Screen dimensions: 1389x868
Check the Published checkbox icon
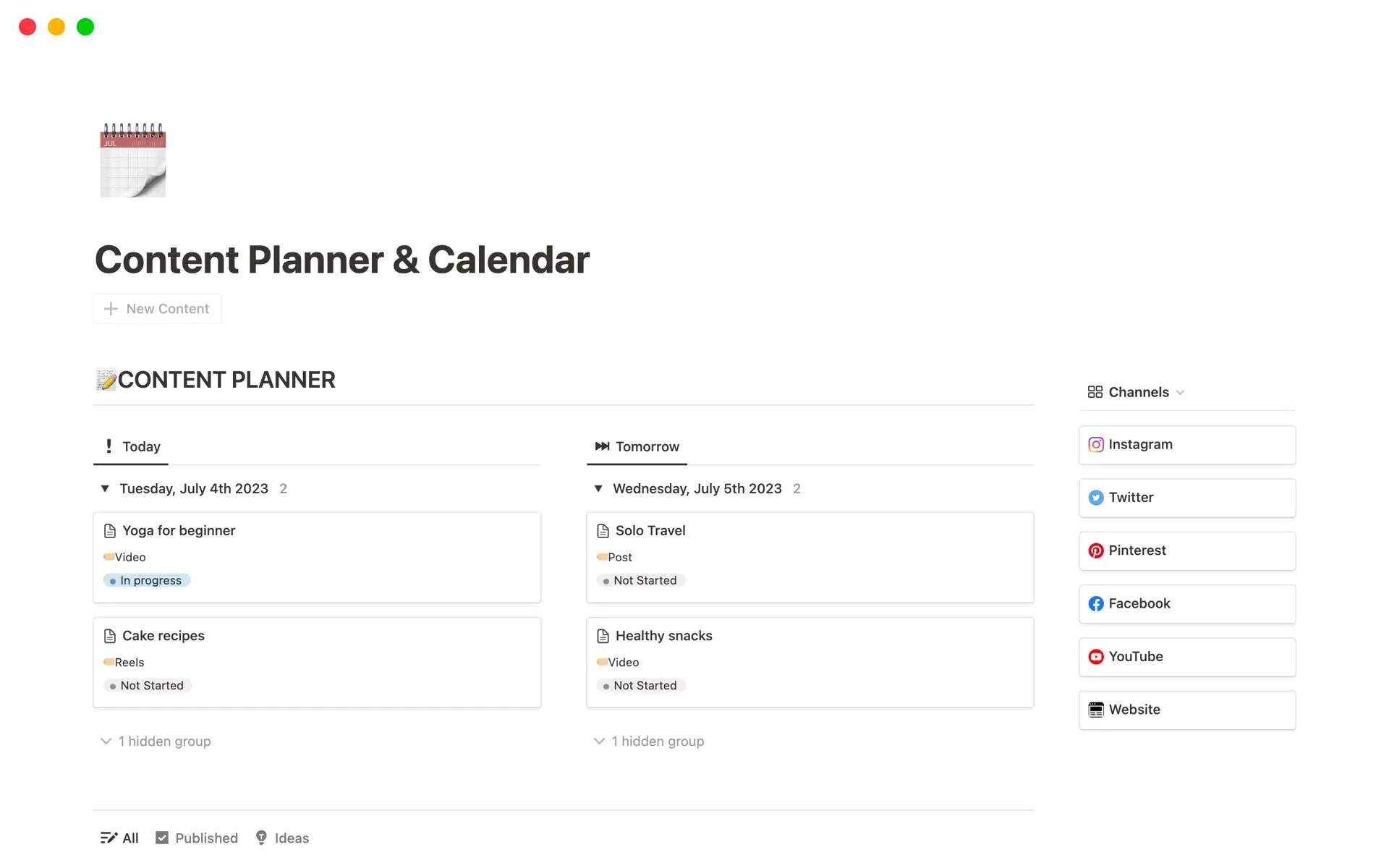pyautogui.click(x=162, y=837)
